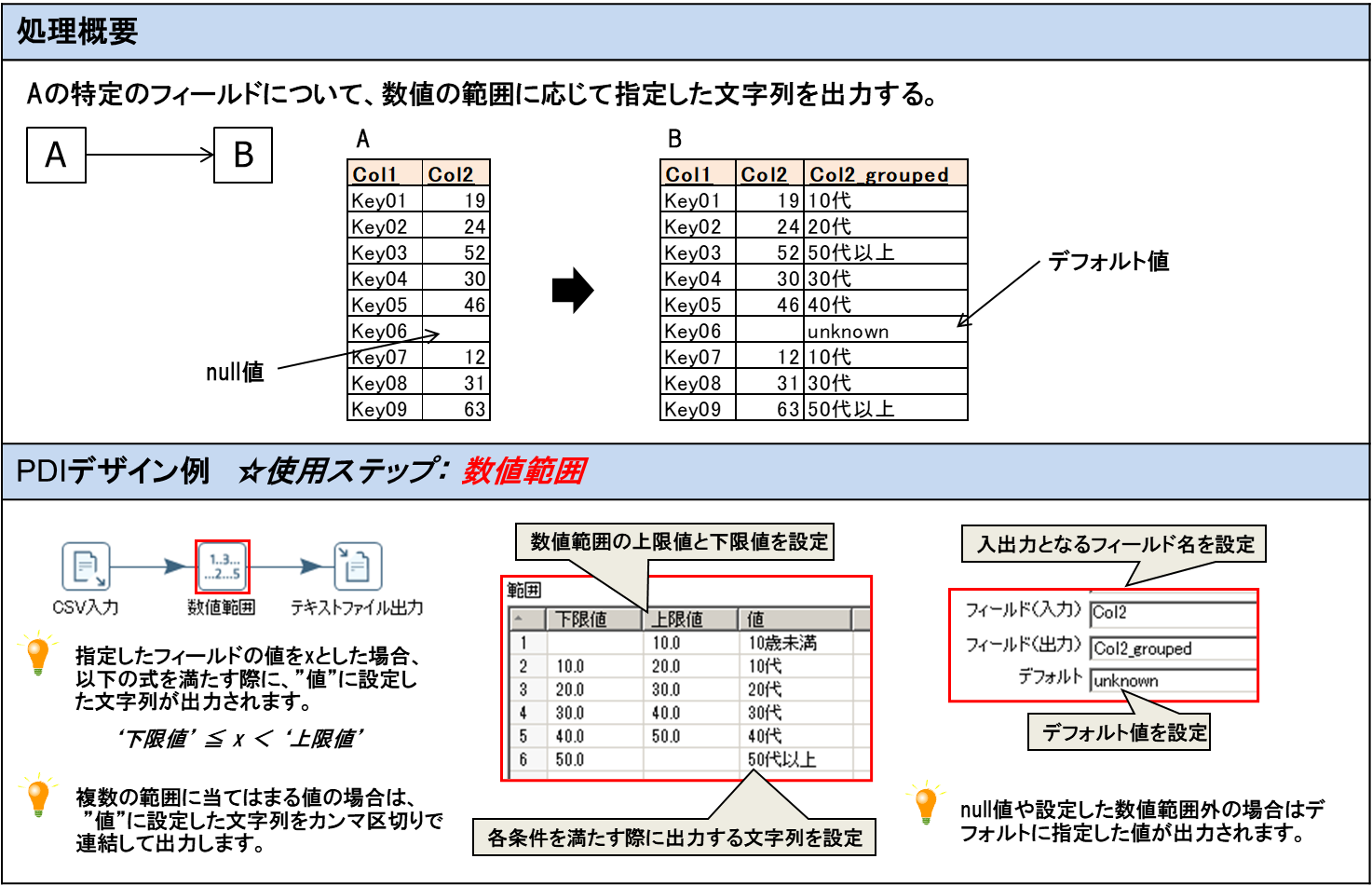Click the 下限値 column header

pos(593,619)
